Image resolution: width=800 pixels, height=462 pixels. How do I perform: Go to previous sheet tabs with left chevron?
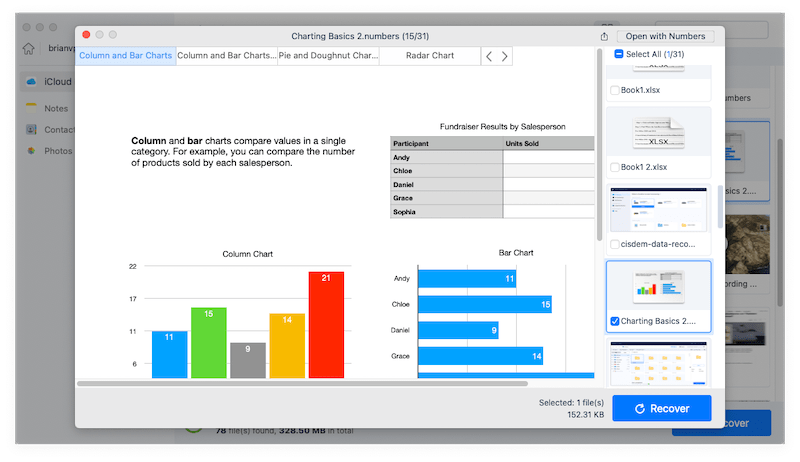coord(489,56)
